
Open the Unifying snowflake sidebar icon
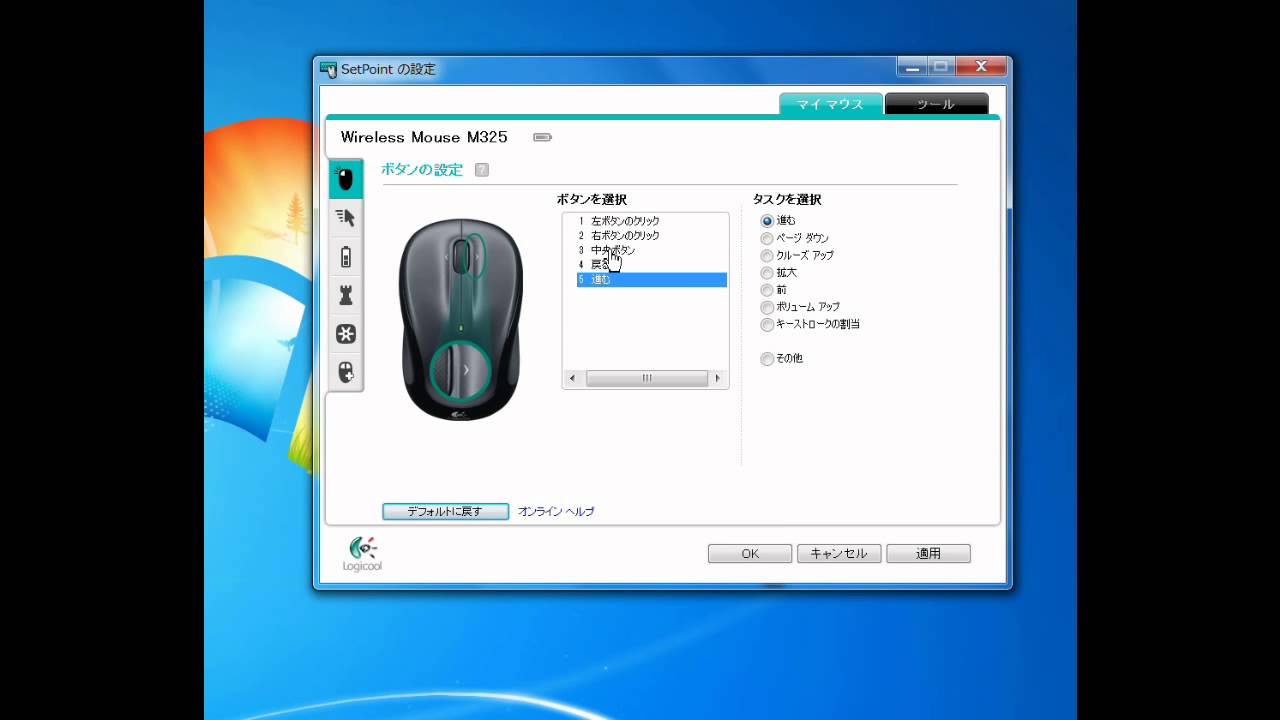[346, 334]
